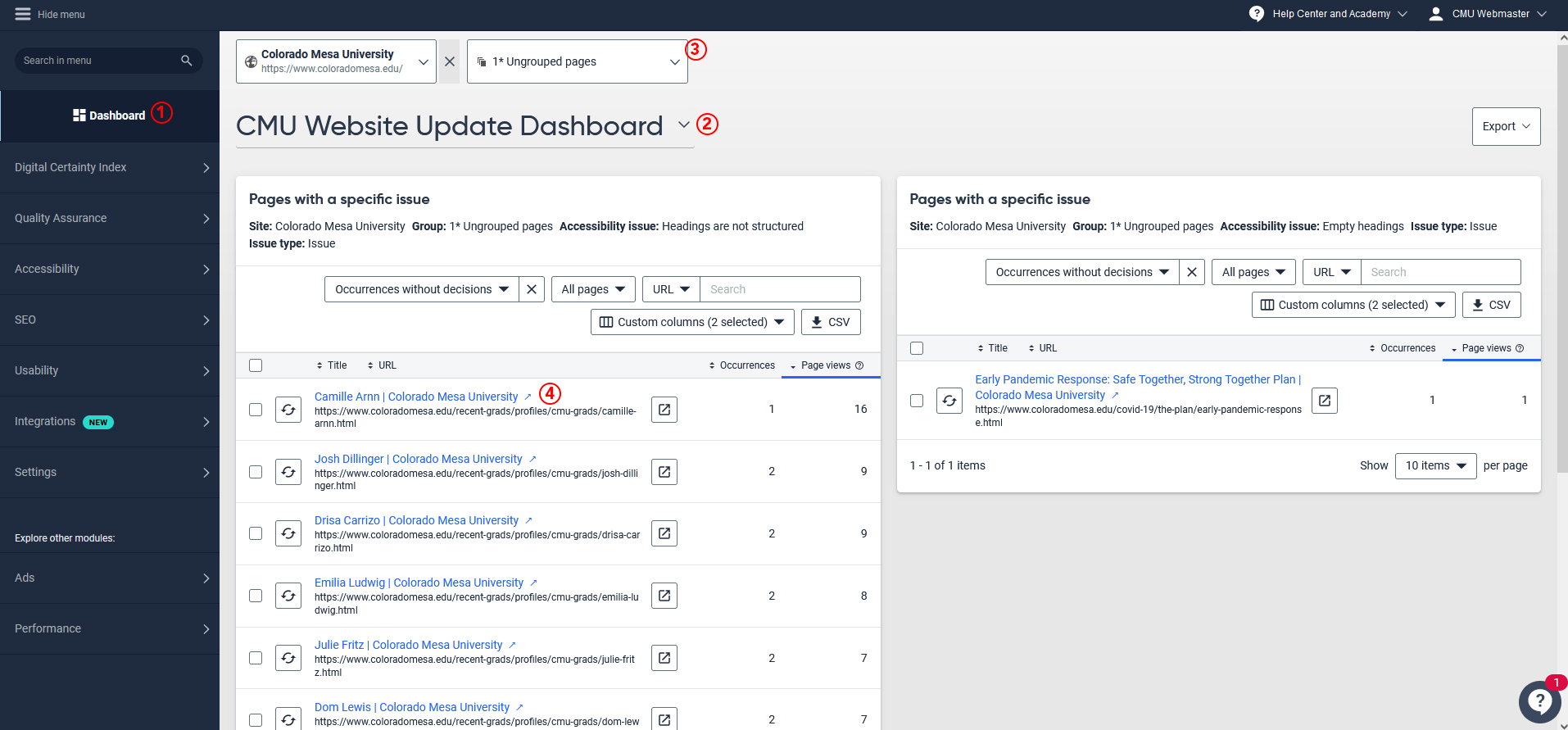Screen dimensions: 1568x730
Task: Select all rows checkbox in right table
Action: (x=917, y=348)
